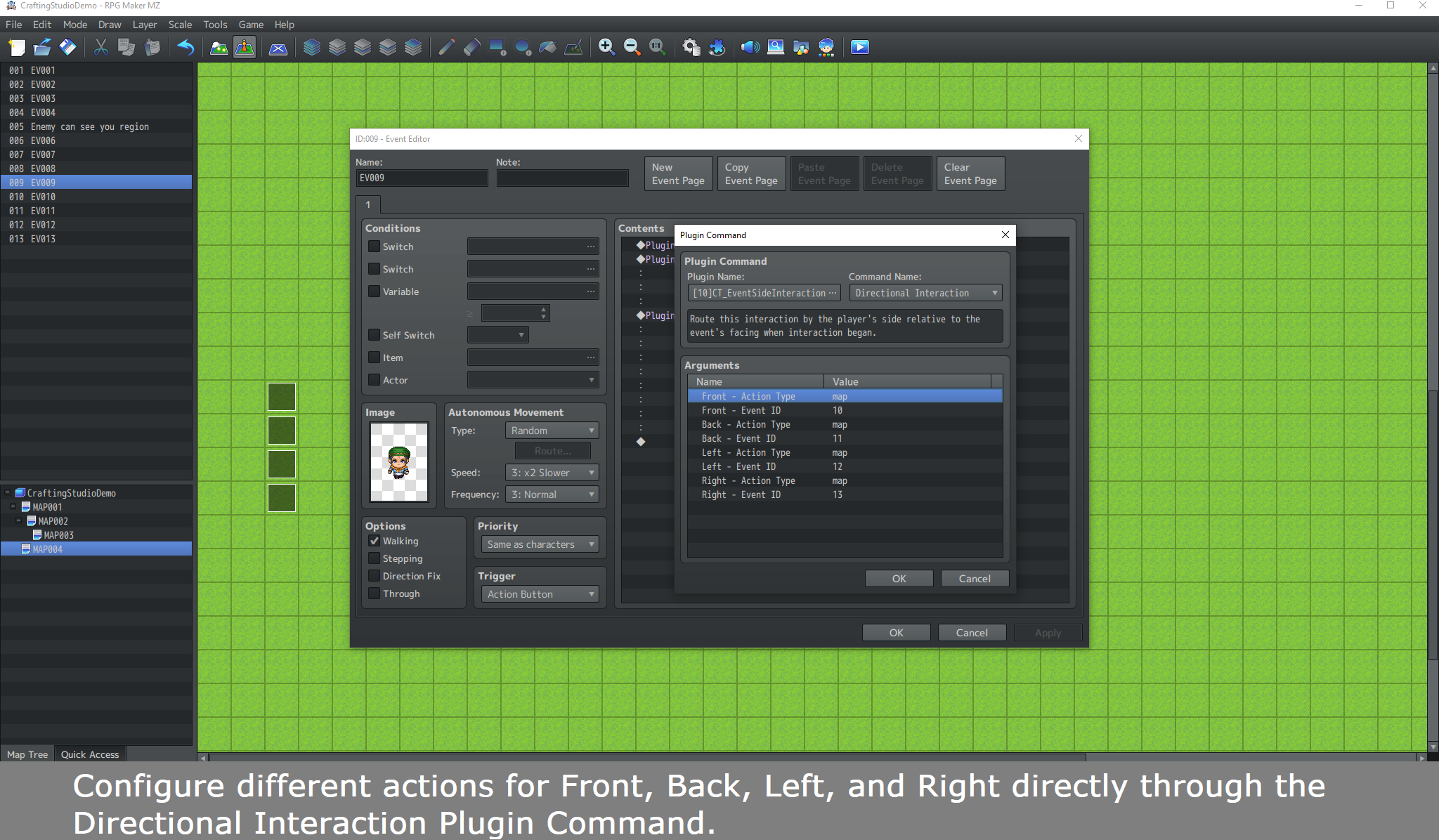The width and height of the screenshot is (1439, 840).
Task: Open the Plugin Manager puzzle icon
Action: [x=717, y=47]
